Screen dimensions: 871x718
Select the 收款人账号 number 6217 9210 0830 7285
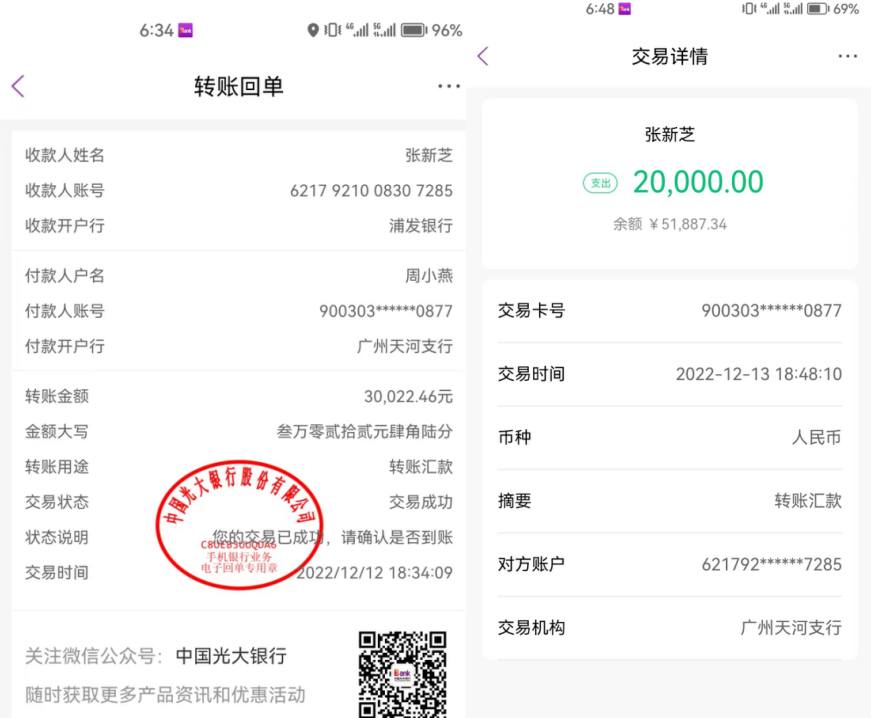[x=371, y=190]
